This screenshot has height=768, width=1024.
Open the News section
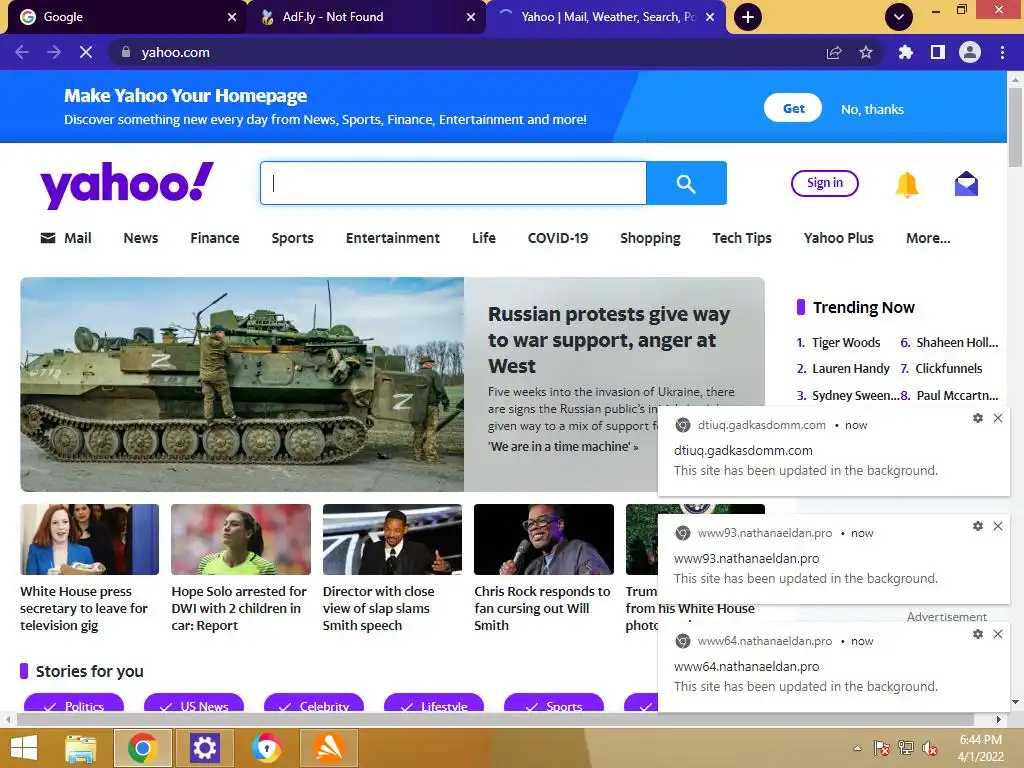(140, 238)
